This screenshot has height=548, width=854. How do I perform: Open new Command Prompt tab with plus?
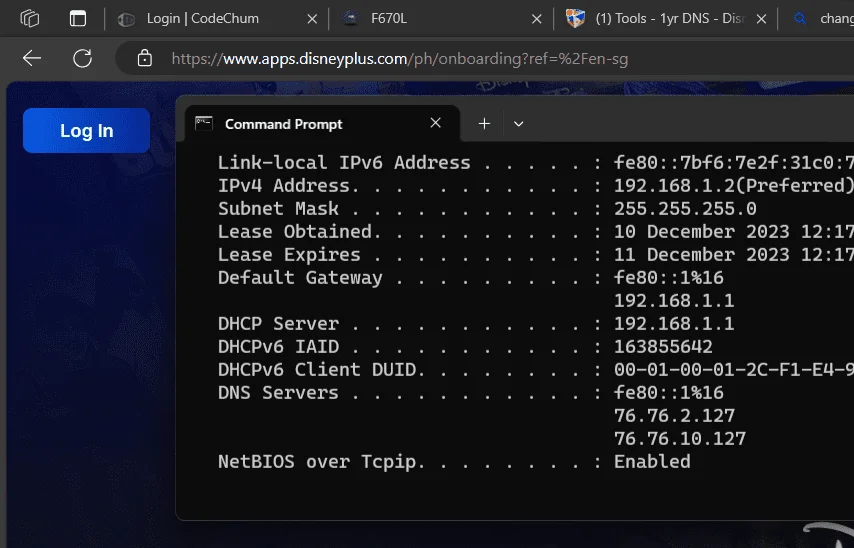(484, 124)
